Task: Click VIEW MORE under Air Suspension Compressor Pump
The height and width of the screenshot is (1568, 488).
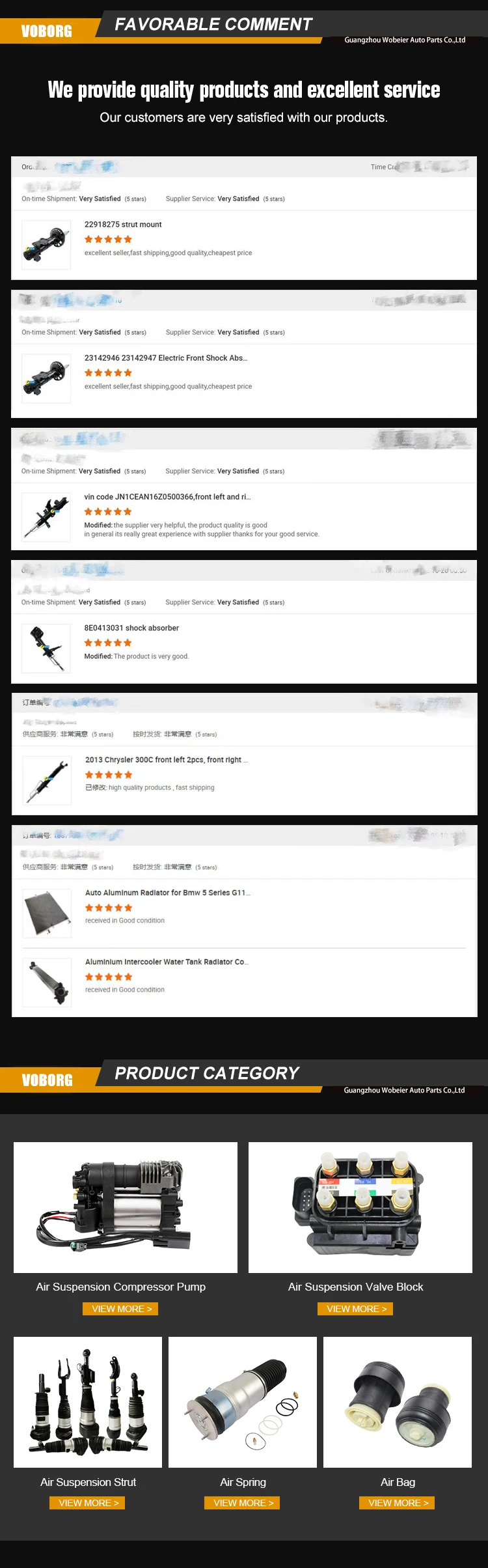Action: pyautogui.click(x=121, y=1309)
